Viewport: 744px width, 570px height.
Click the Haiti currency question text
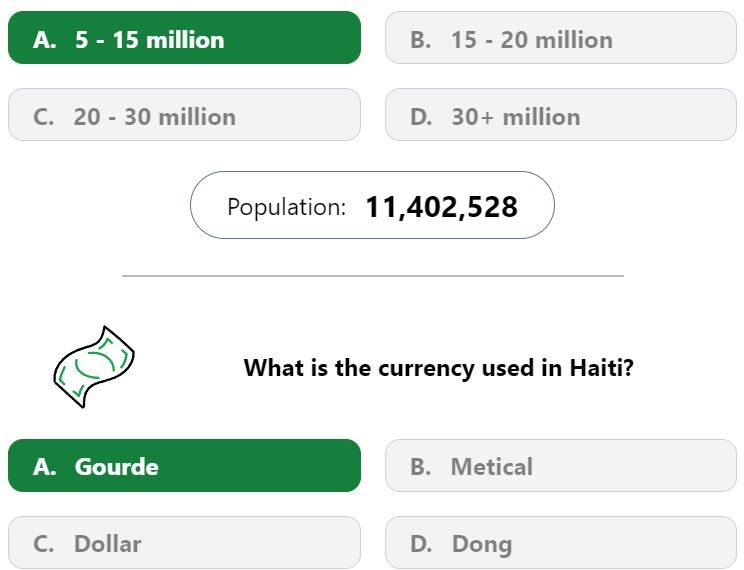tap(438, 368)
